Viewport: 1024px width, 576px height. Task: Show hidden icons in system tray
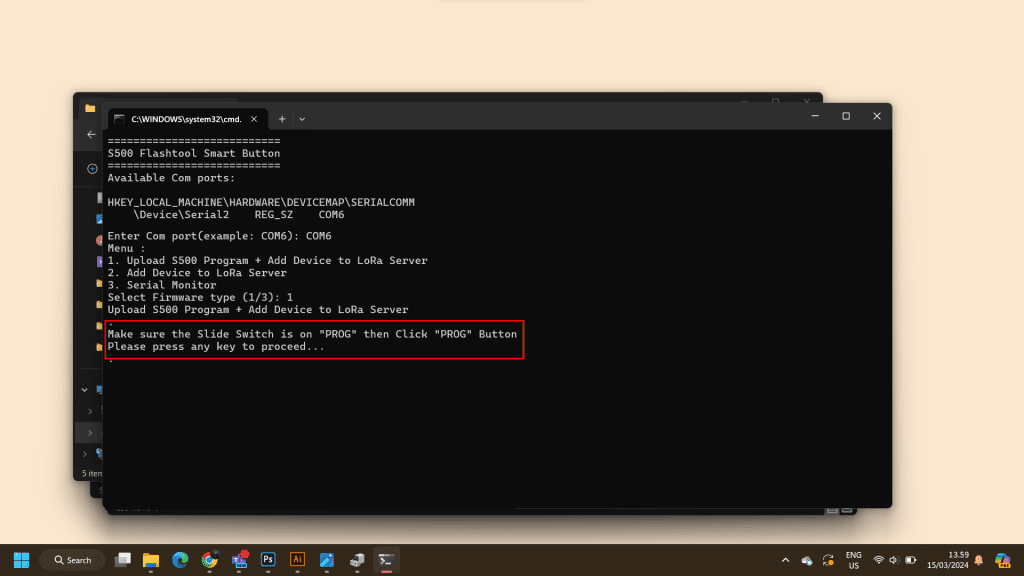(x=785, y=560)
